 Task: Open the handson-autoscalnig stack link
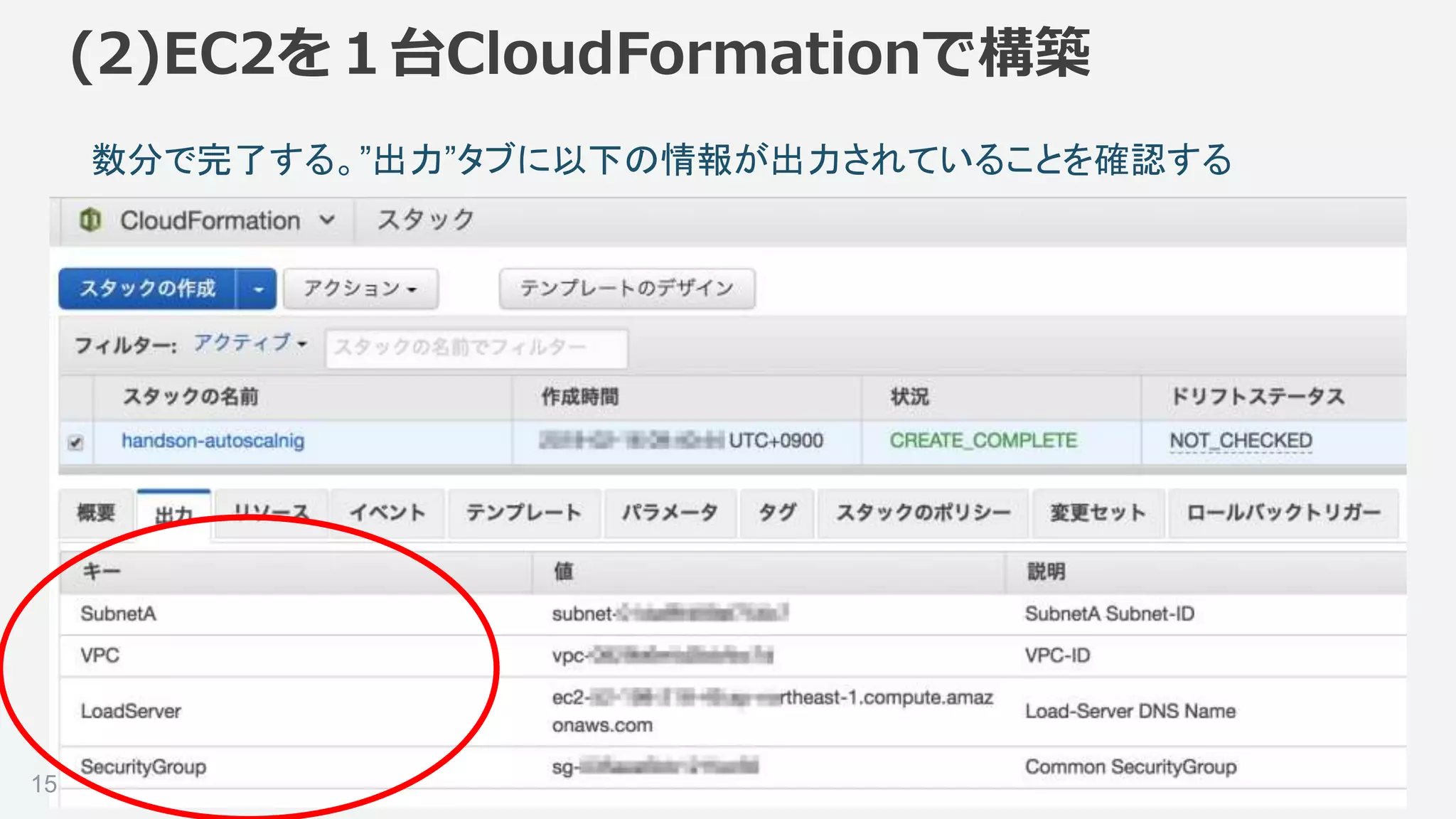tap(213, 441)
